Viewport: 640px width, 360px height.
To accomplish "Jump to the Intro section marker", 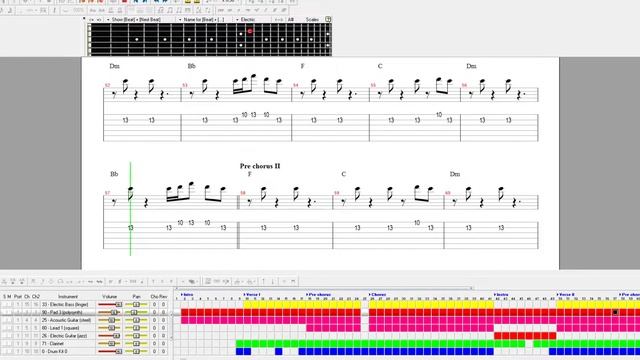I will (x=187, y=294).
